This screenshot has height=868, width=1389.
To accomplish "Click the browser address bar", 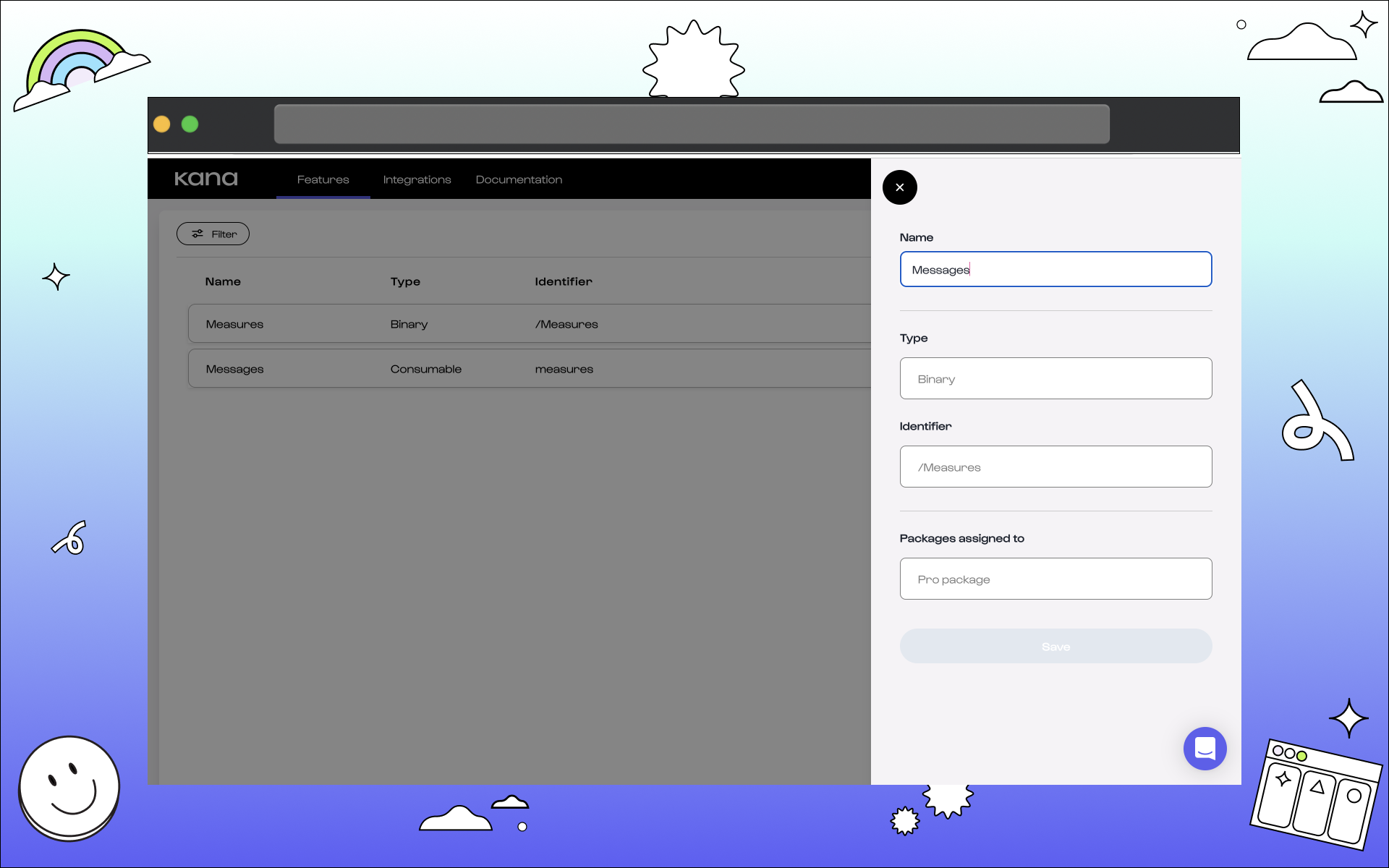I will point(691,124).
